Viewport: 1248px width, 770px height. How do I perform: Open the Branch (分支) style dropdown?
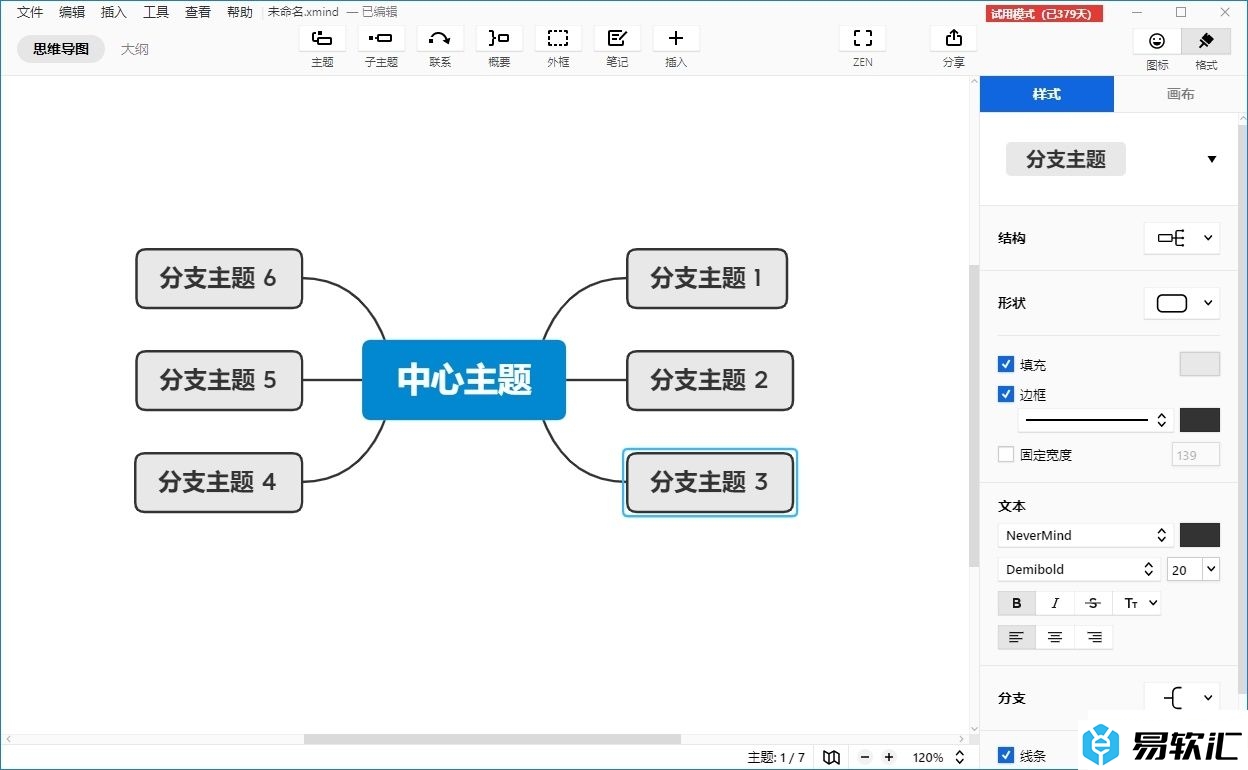pyautogui.click(x=1182, y=698)
